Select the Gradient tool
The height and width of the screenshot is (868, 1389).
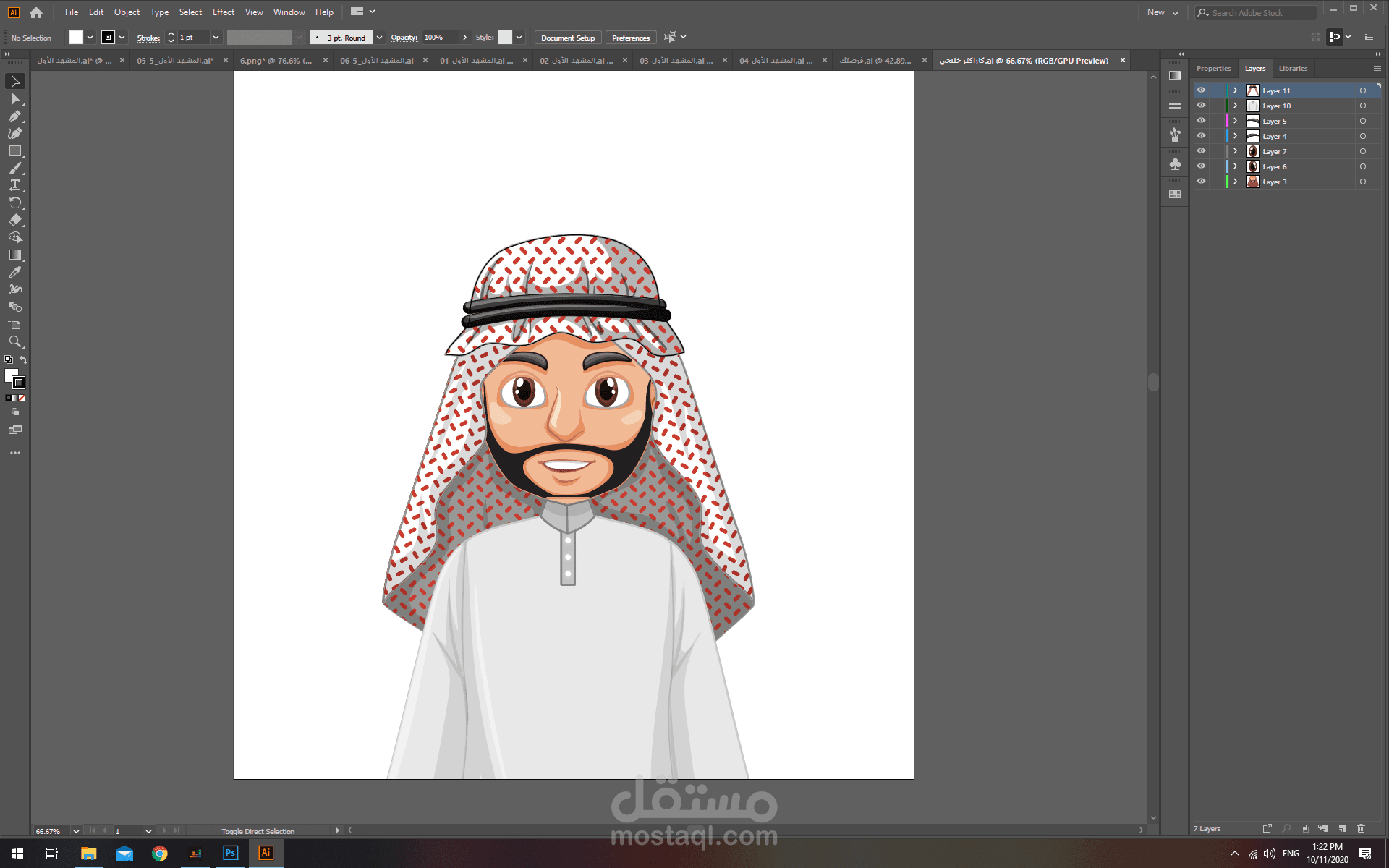click(x=15, y=253)
